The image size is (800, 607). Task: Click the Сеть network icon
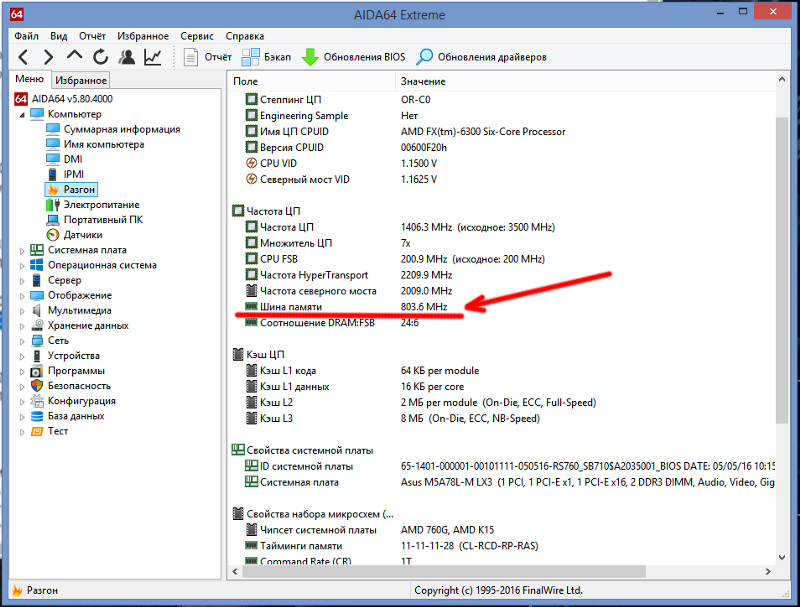pyautogui.click(x=37, y=340)
